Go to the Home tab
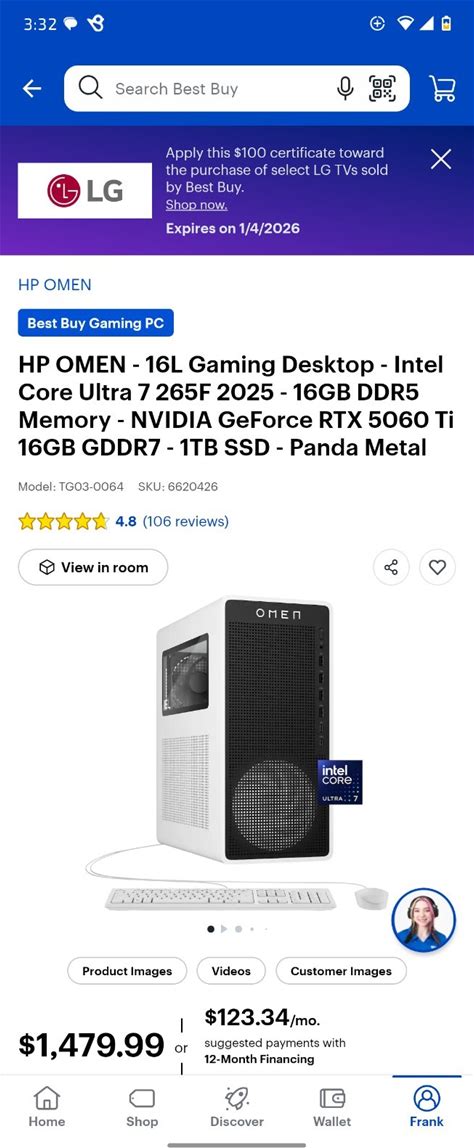The image size is (474, 1148). [x=47, y=1106]
